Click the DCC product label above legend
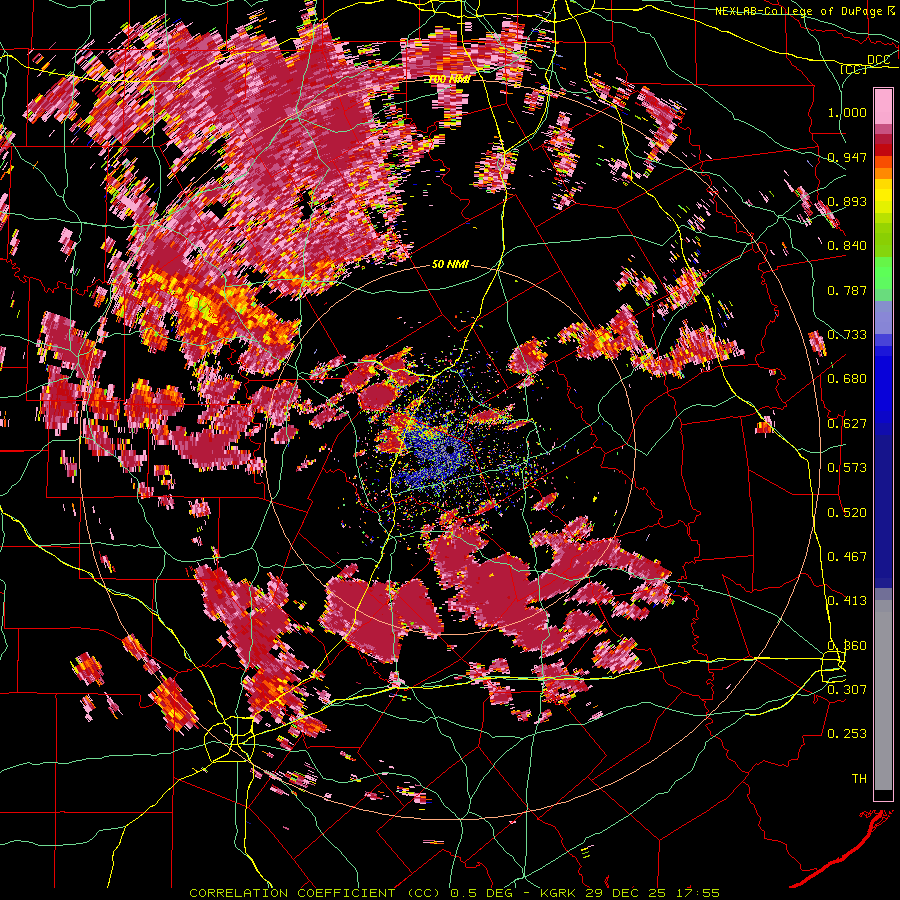Viewport: 900px width, 900px height. click(x=878, y=60)
